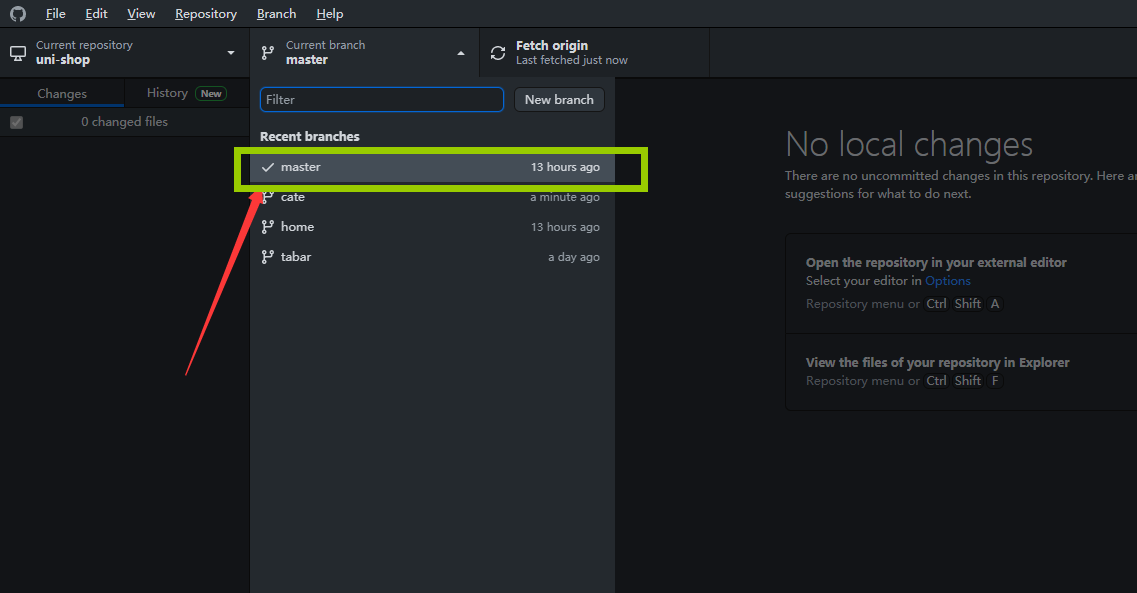Click 'Open the repository in your external editor'
The height and width of the screenshot is (593, 1137).
pyautogui.click(x=936, y=262)
